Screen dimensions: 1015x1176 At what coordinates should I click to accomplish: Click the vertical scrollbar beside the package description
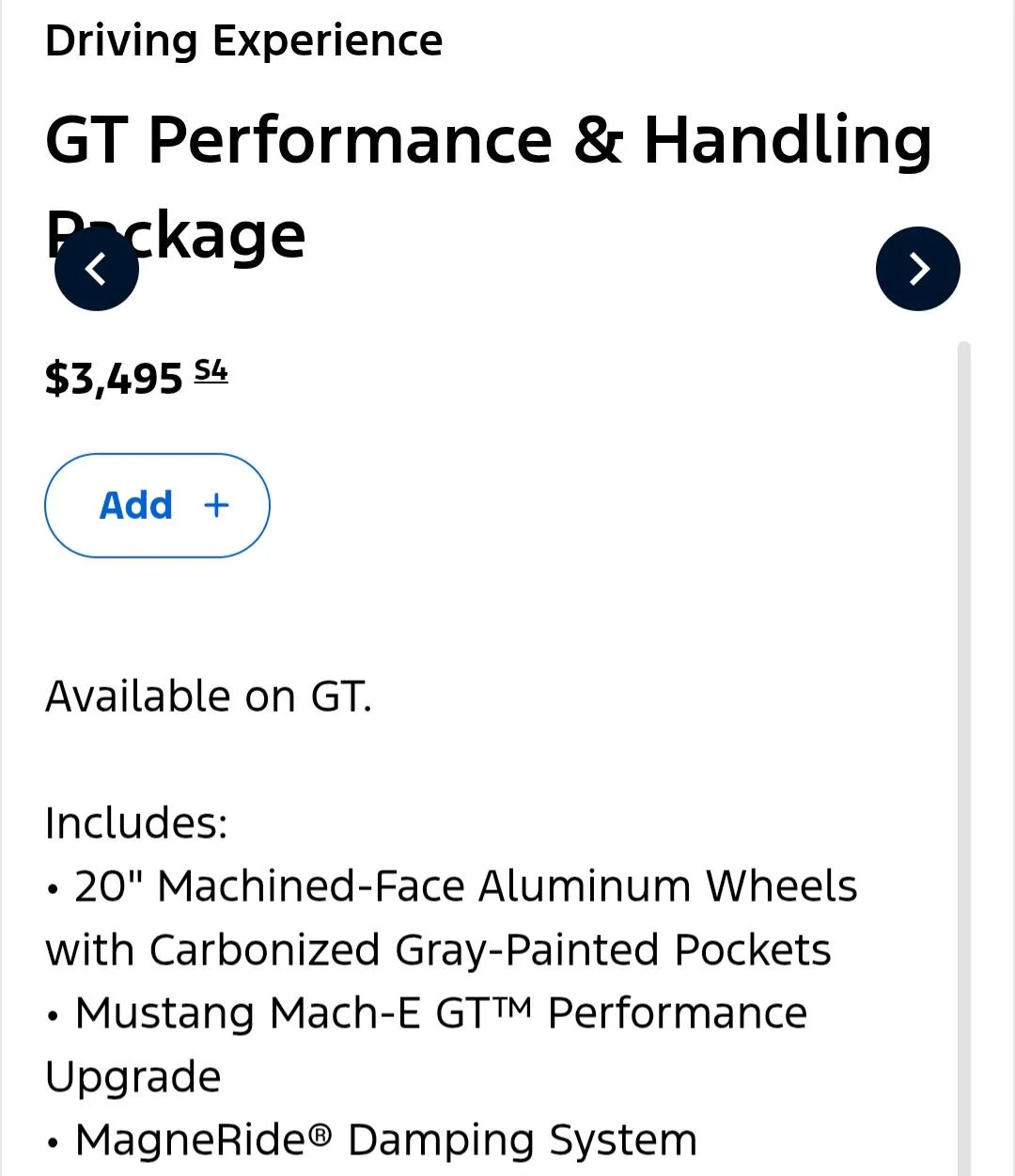pos(963,758)
